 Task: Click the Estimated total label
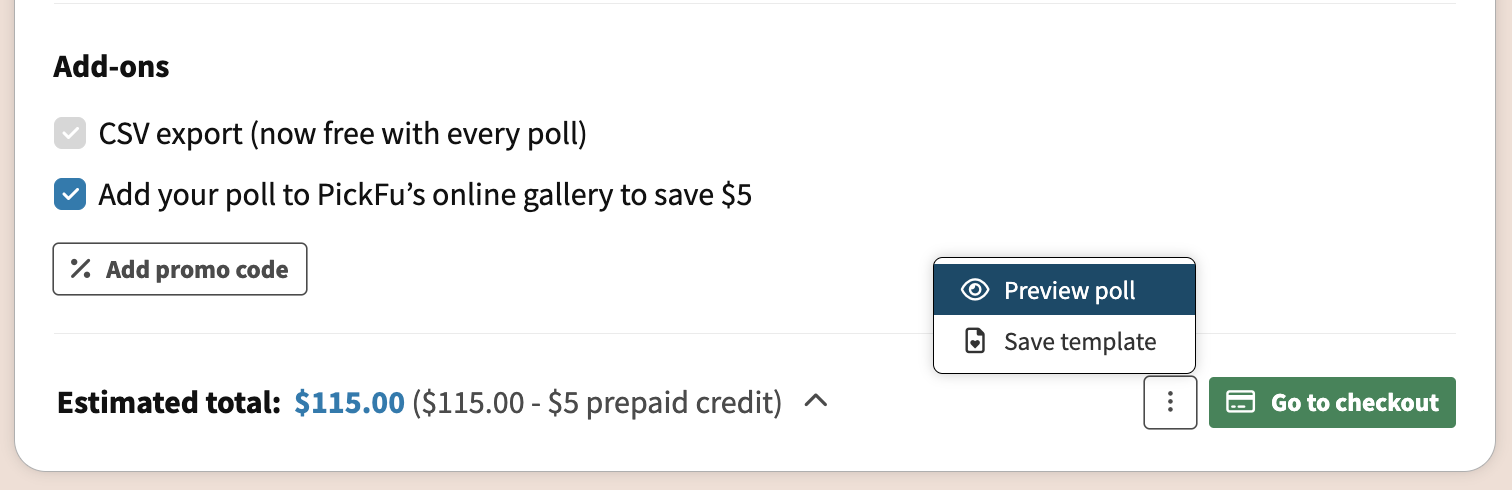169,403
